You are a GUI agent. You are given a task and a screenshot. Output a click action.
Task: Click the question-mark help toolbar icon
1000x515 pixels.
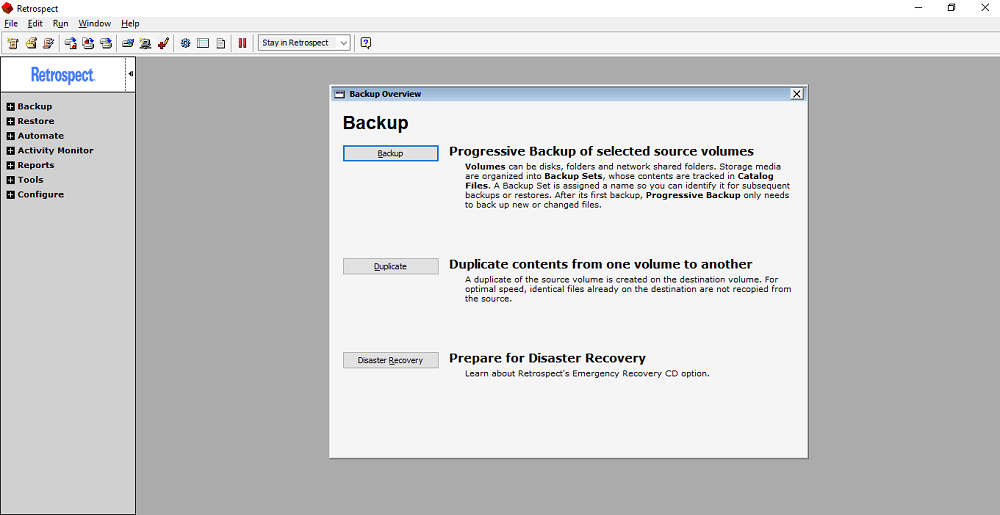tap(365, 43)
